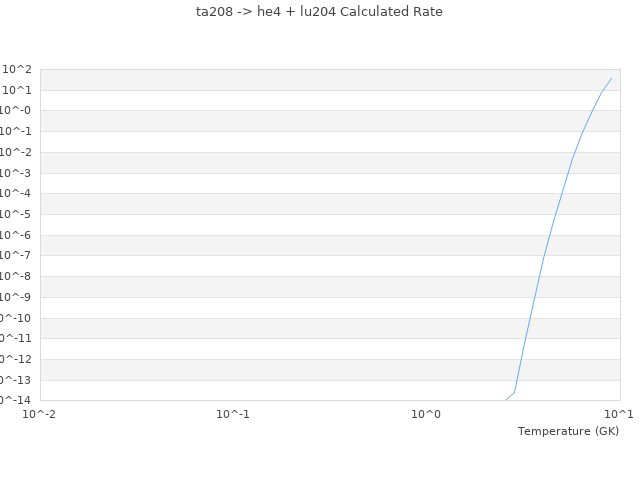Pick the 10^-4 y-axis tick label

click(16, 194)
